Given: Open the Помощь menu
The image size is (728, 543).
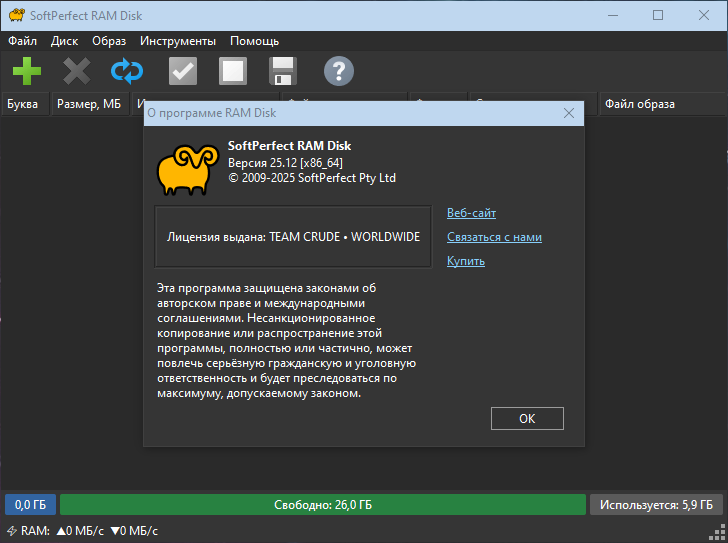Looking at the screenshot, I should pyautogui.click(x=254, y=41).
